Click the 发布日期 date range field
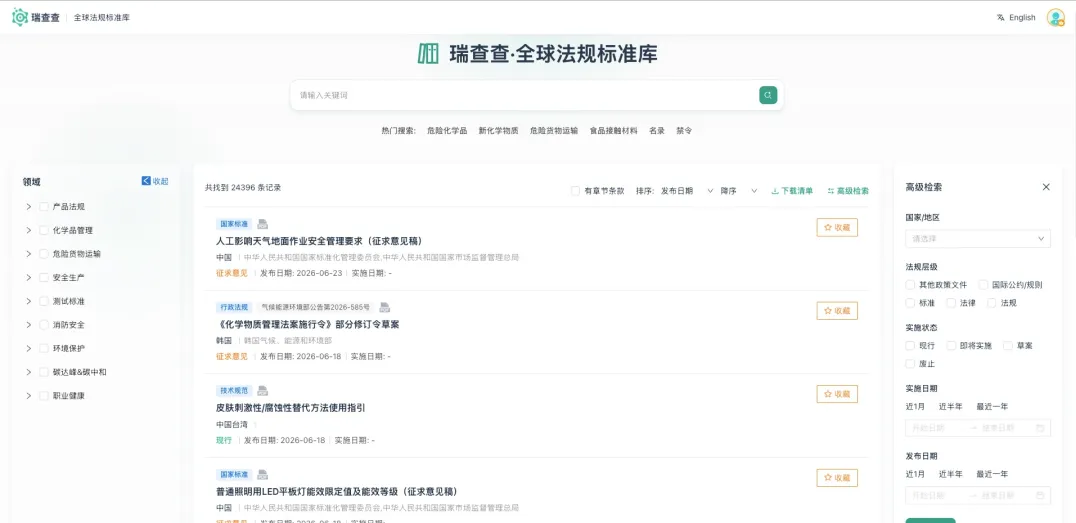This screenshot has width=1076, height=523. click(x=977, y=496)
